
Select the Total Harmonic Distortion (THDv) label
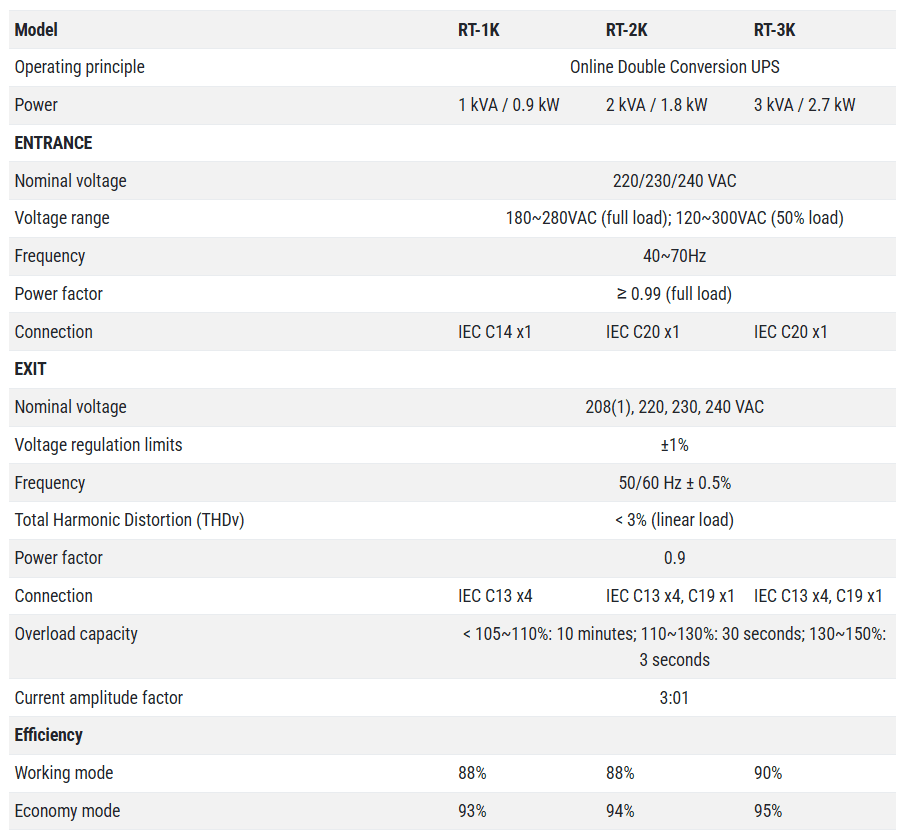(x=129, y=520)
